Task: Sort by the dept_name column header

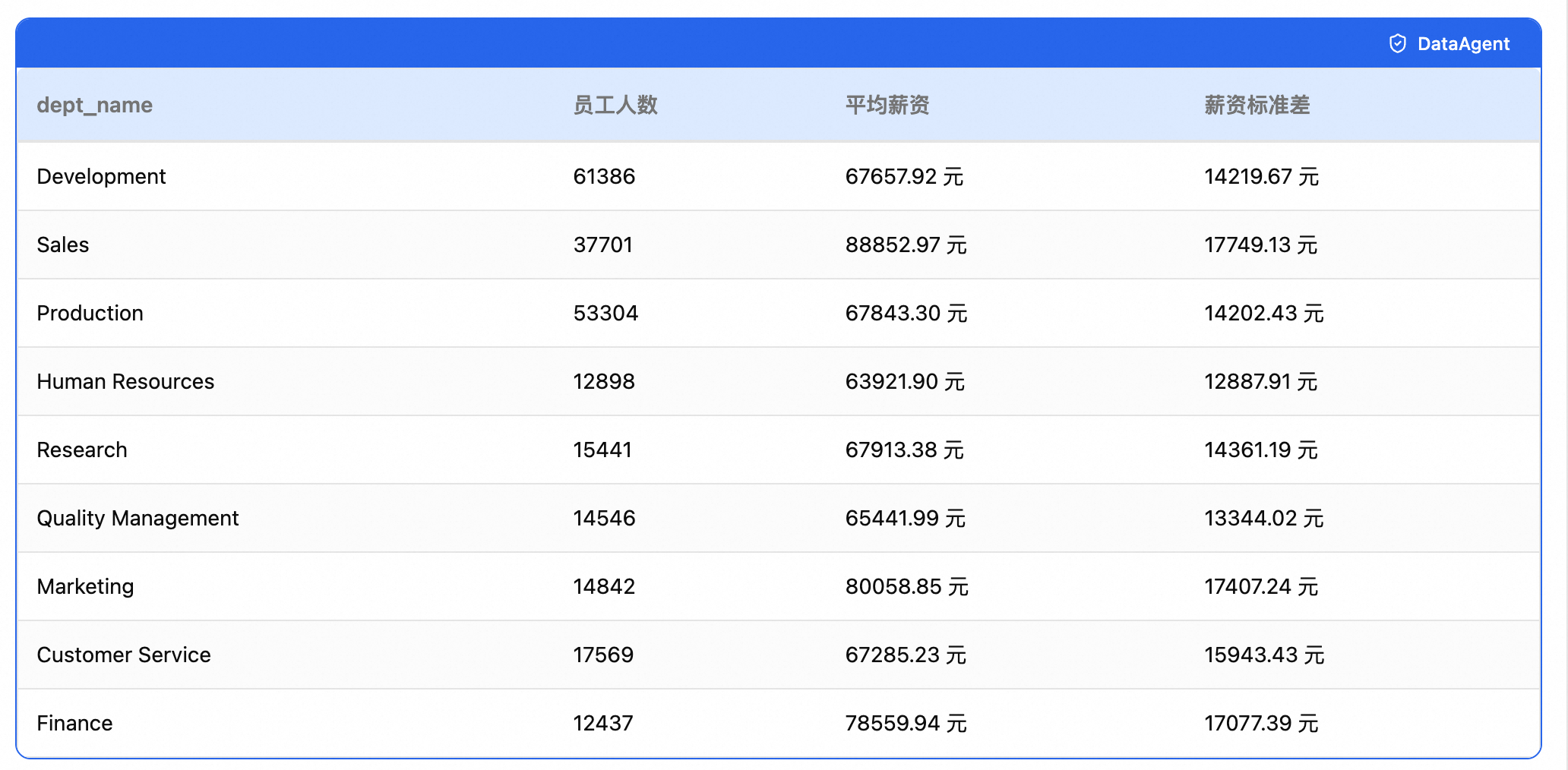Action: coord(94,106)
